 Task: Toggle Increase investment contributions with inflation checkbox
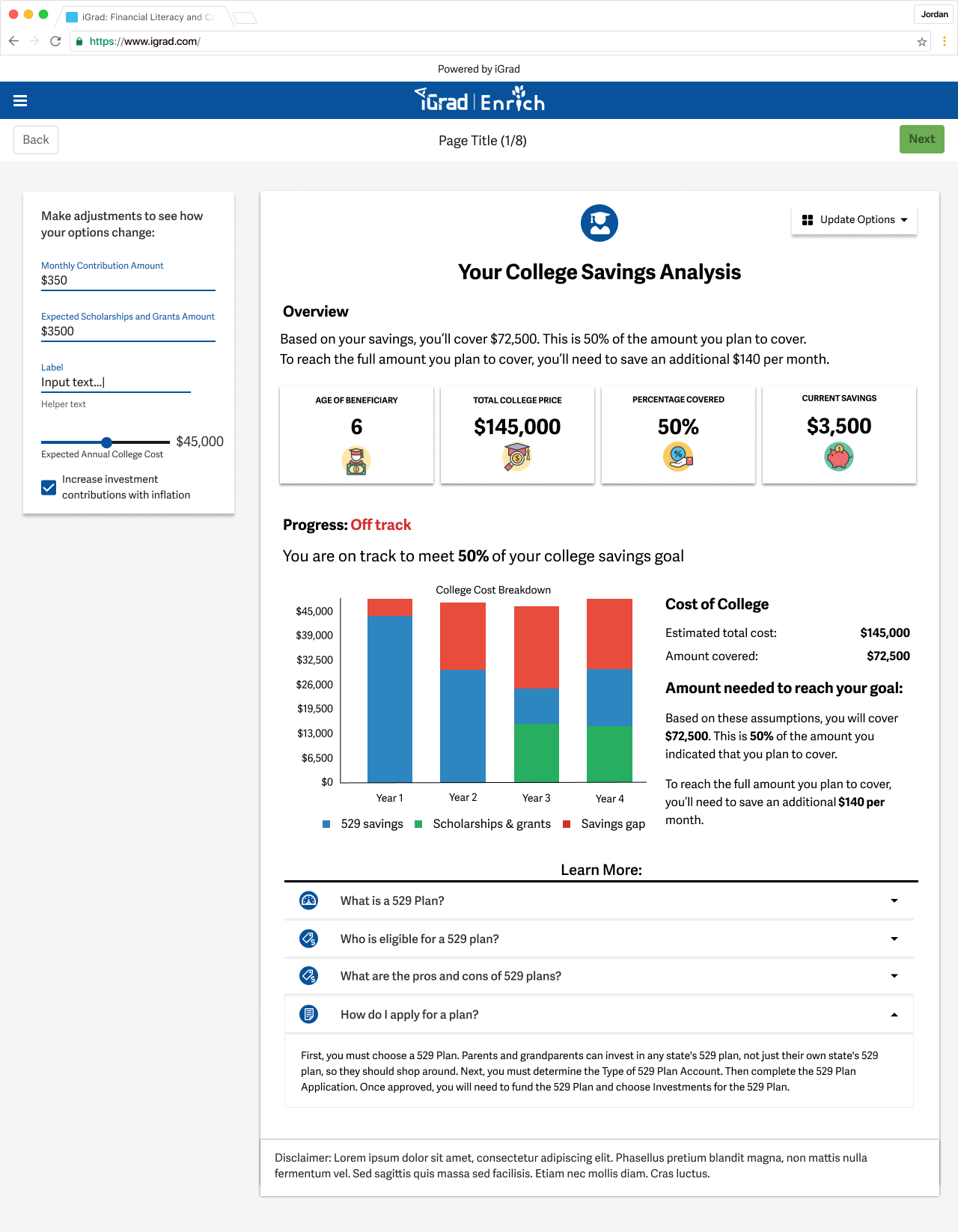click(x=49, y=487)
